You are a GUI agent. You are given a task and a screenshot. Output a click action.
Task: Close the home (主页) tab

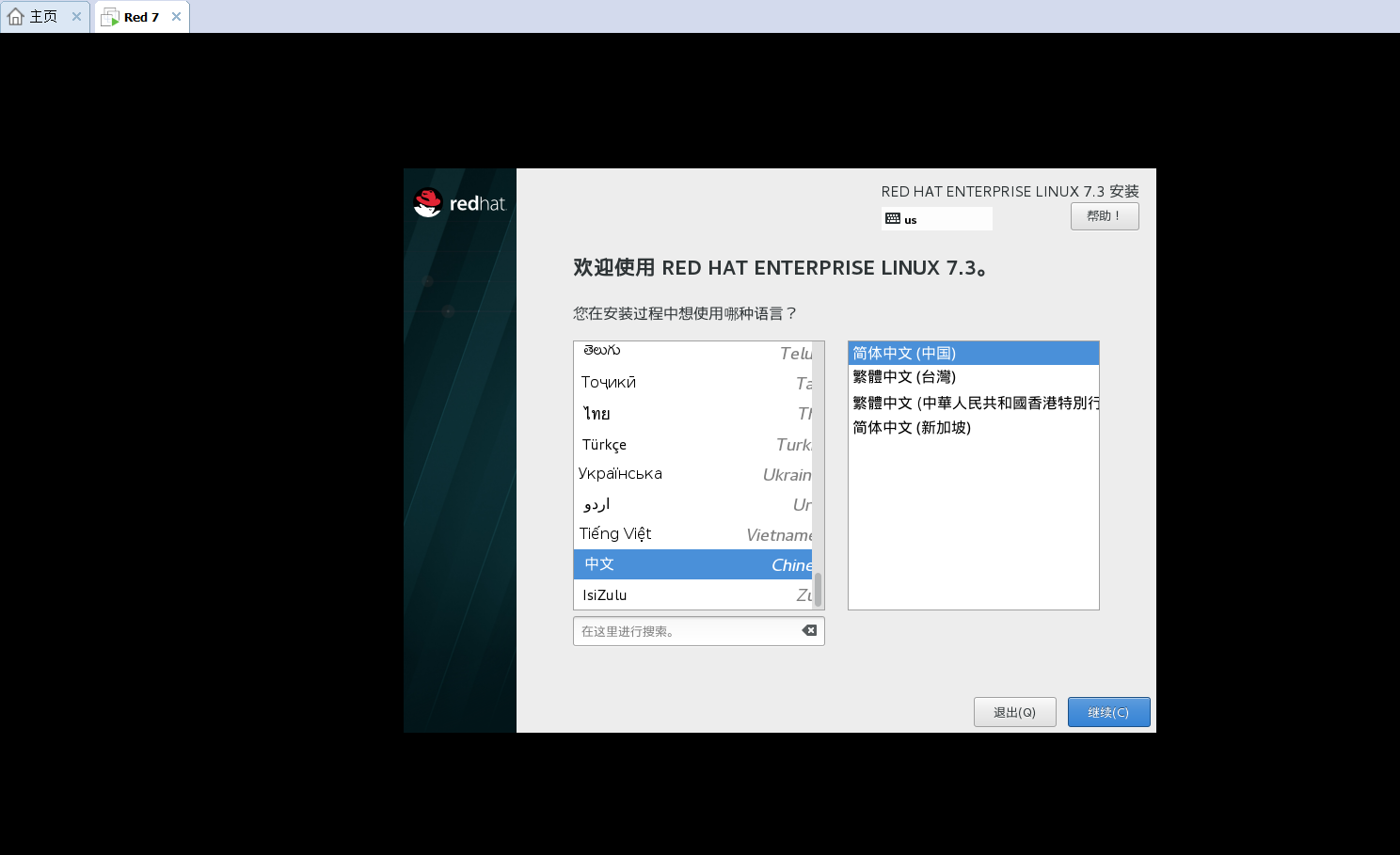tap(76, 17)
